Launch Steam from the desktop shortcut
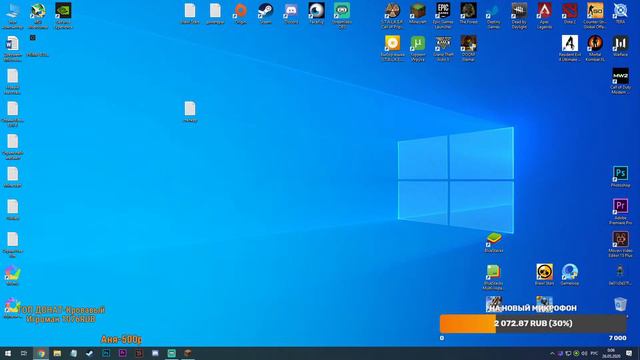The image size is (640, 360). point(266,13)
